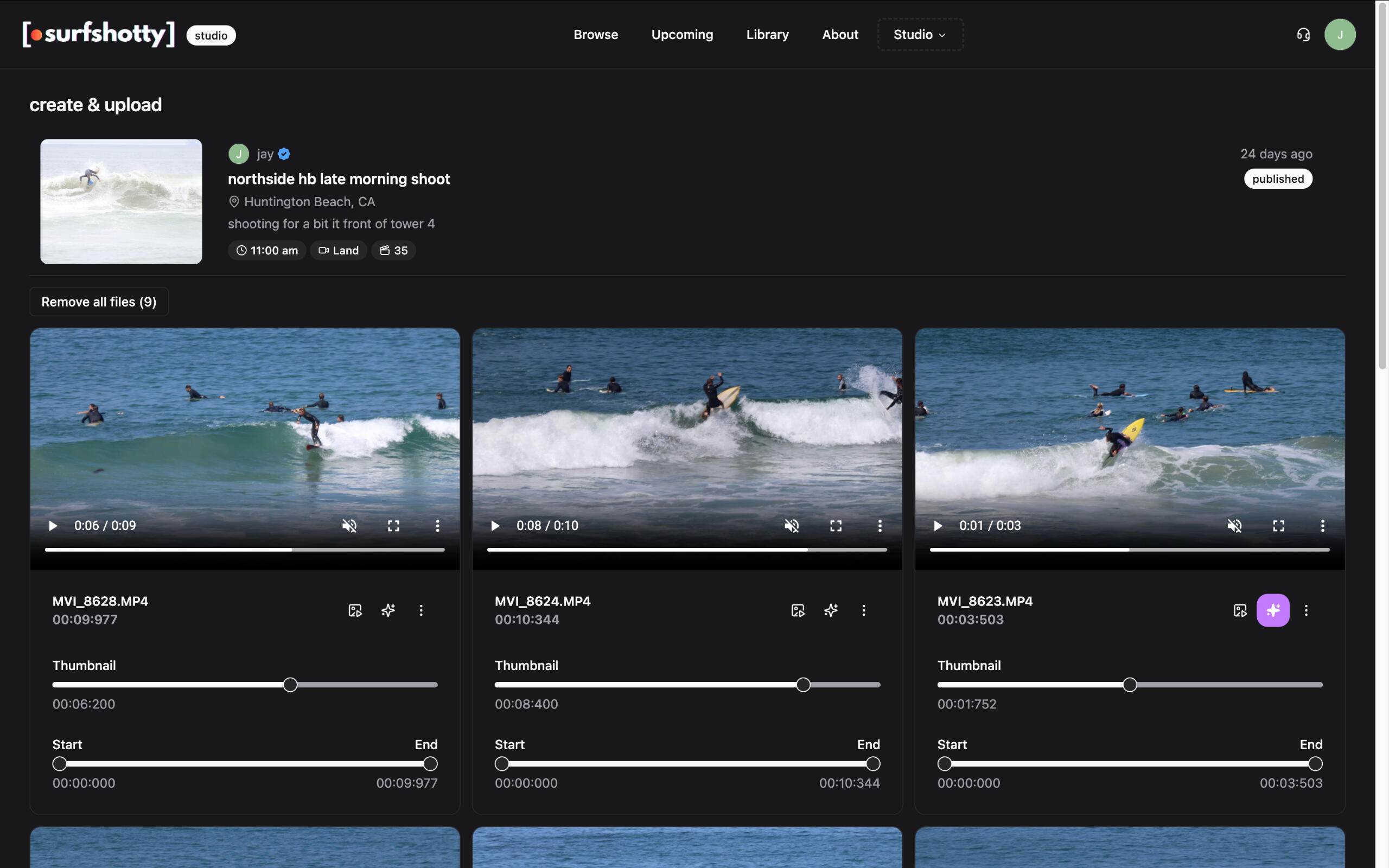Open the Studio dropdown menu

[920, 34]
